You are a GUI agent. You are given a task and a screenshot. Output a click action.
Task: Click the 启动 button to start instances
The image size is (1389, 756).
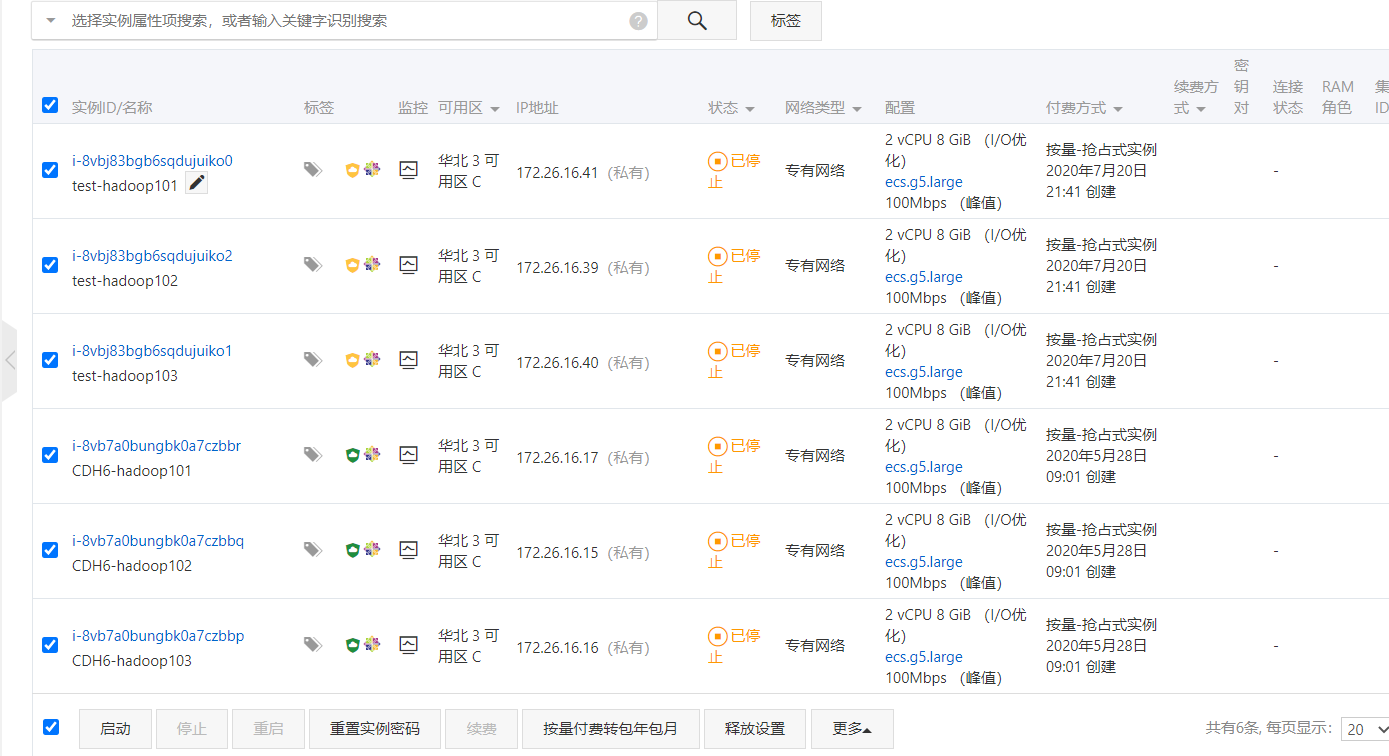coord(115,729)
